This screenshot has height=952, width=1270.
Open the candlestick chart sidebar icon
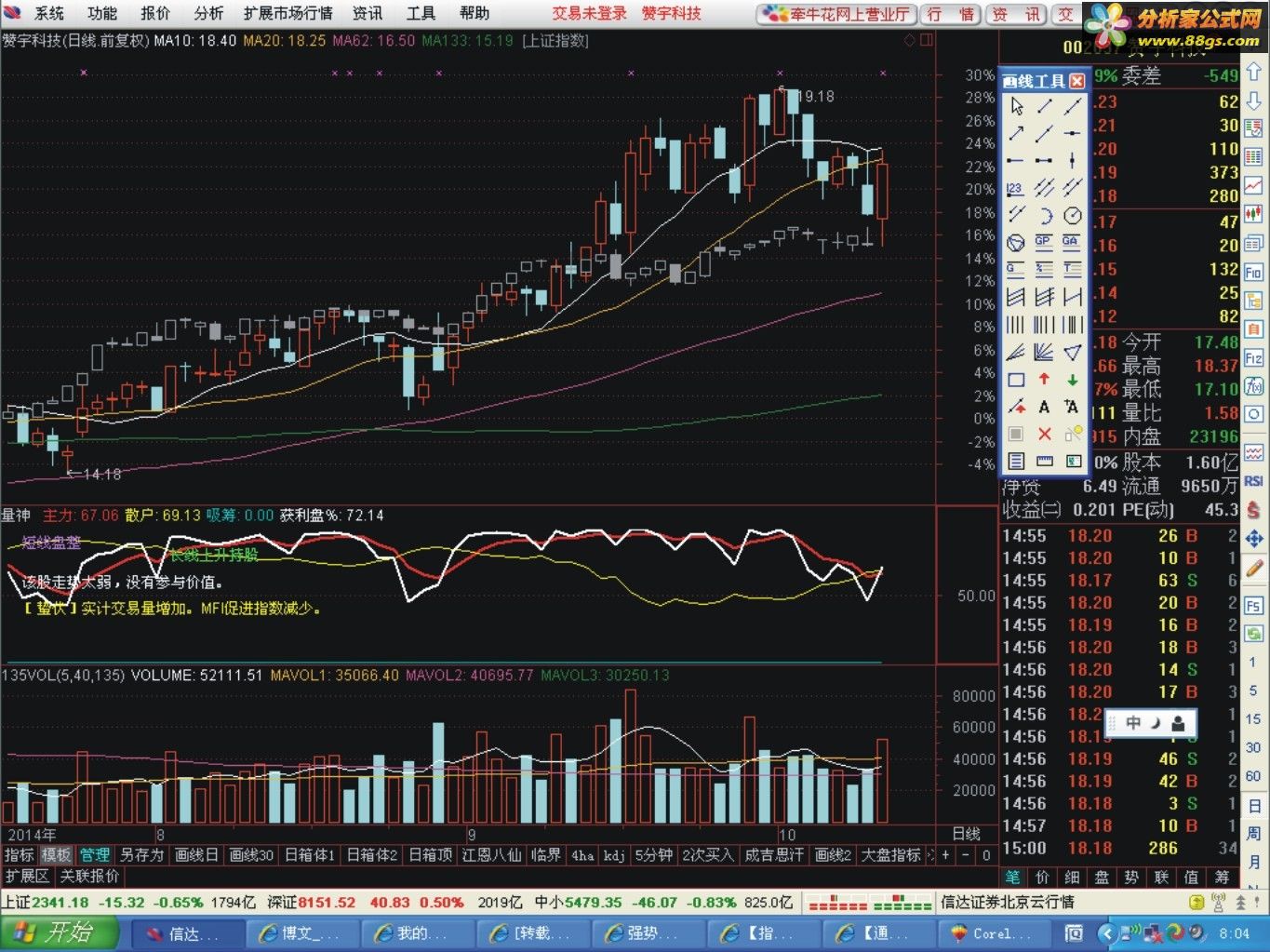coord(1254,213)
